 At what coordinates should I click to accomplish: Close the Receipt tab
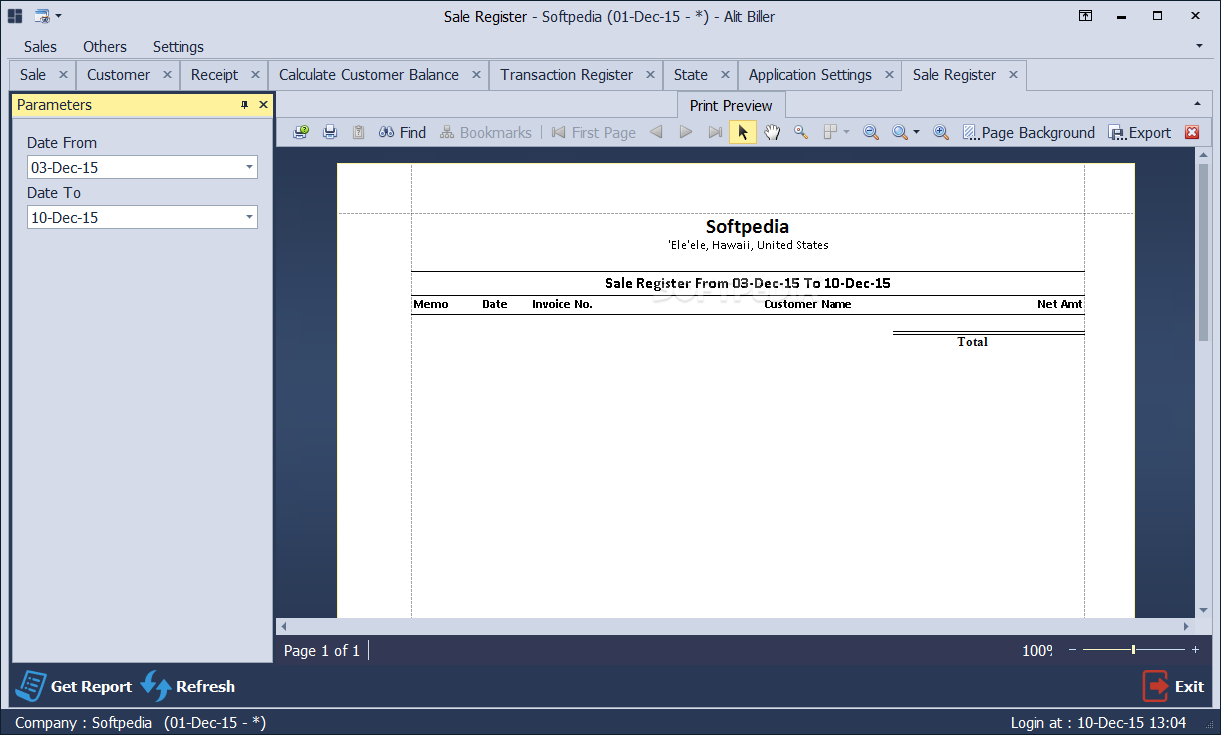pos(255,75)
